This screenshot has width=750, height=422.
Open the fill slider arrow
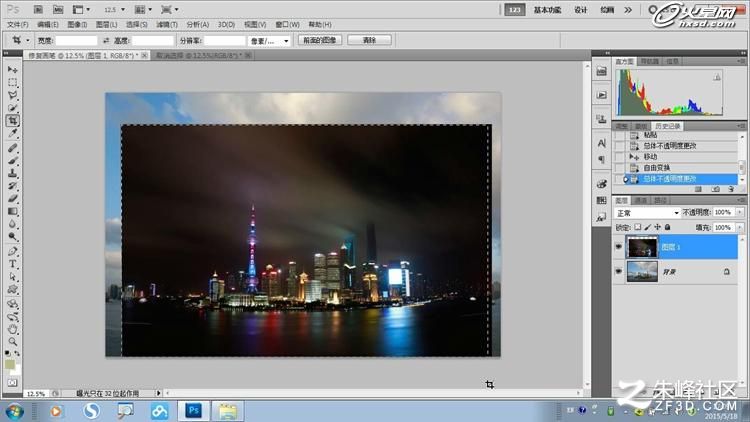tap(740, 227)
